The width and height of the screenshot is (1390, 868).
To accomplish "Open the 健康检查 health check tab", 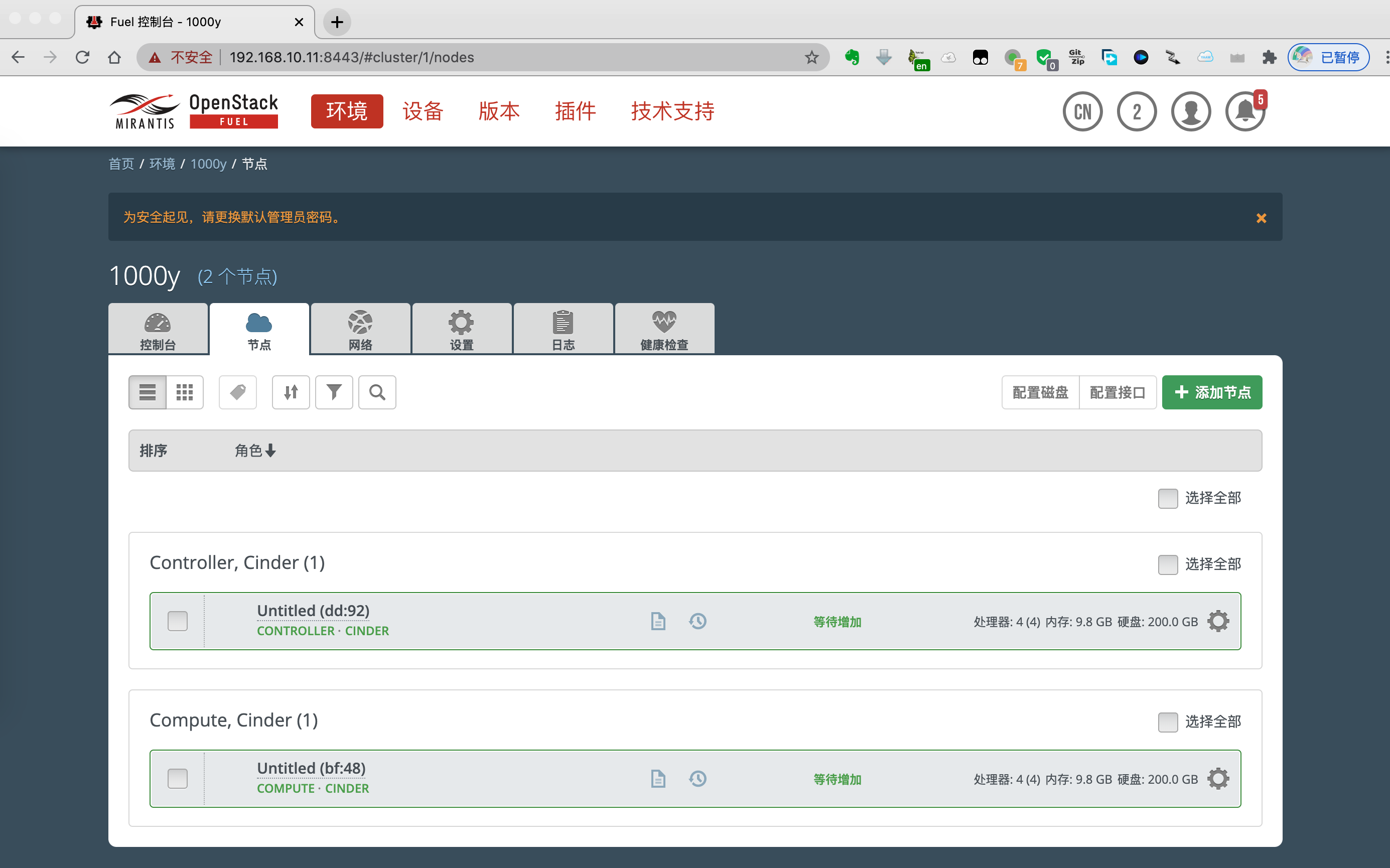I will 664,329.
